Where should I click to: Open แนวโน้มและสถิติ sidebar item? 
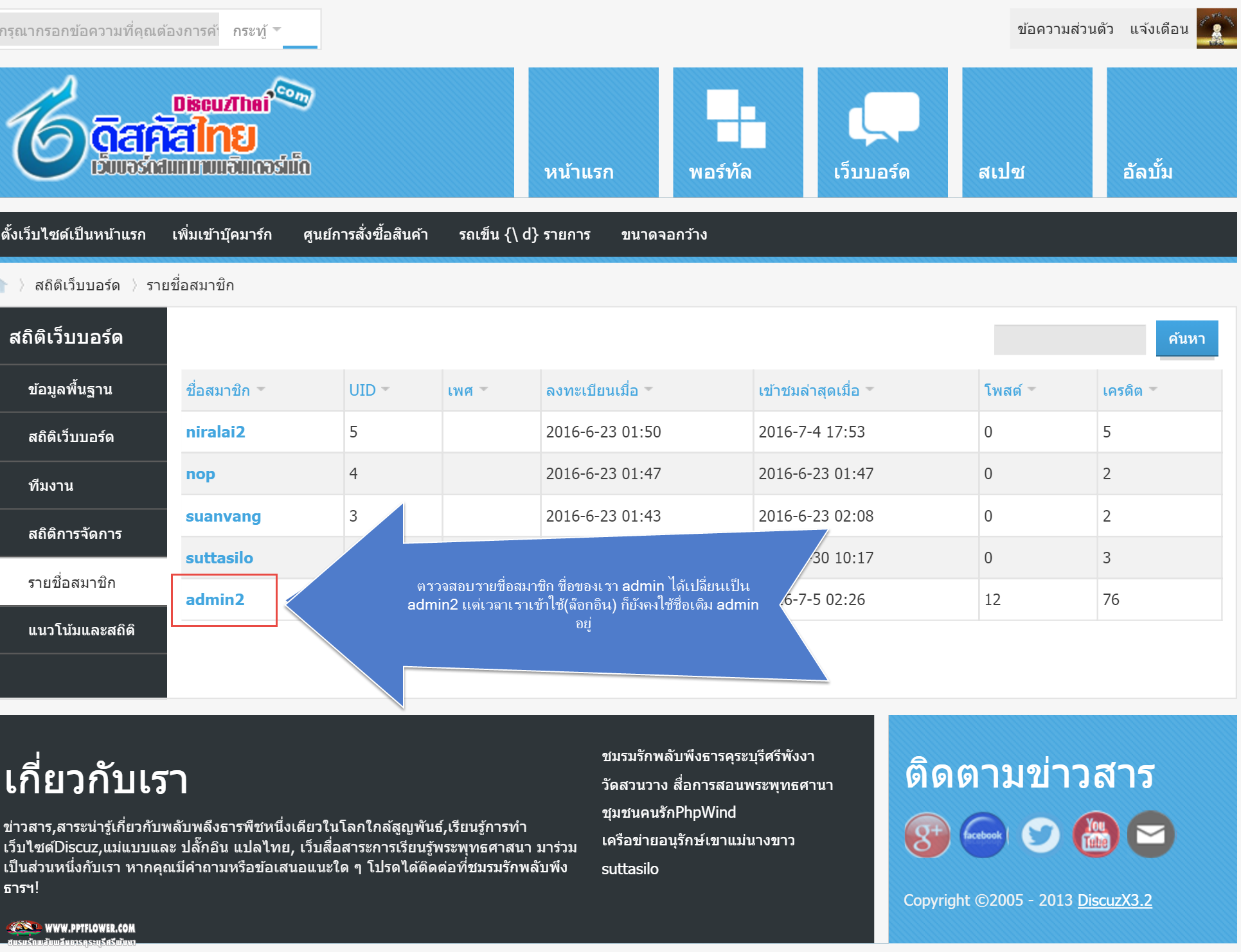(x=81, y=630)
